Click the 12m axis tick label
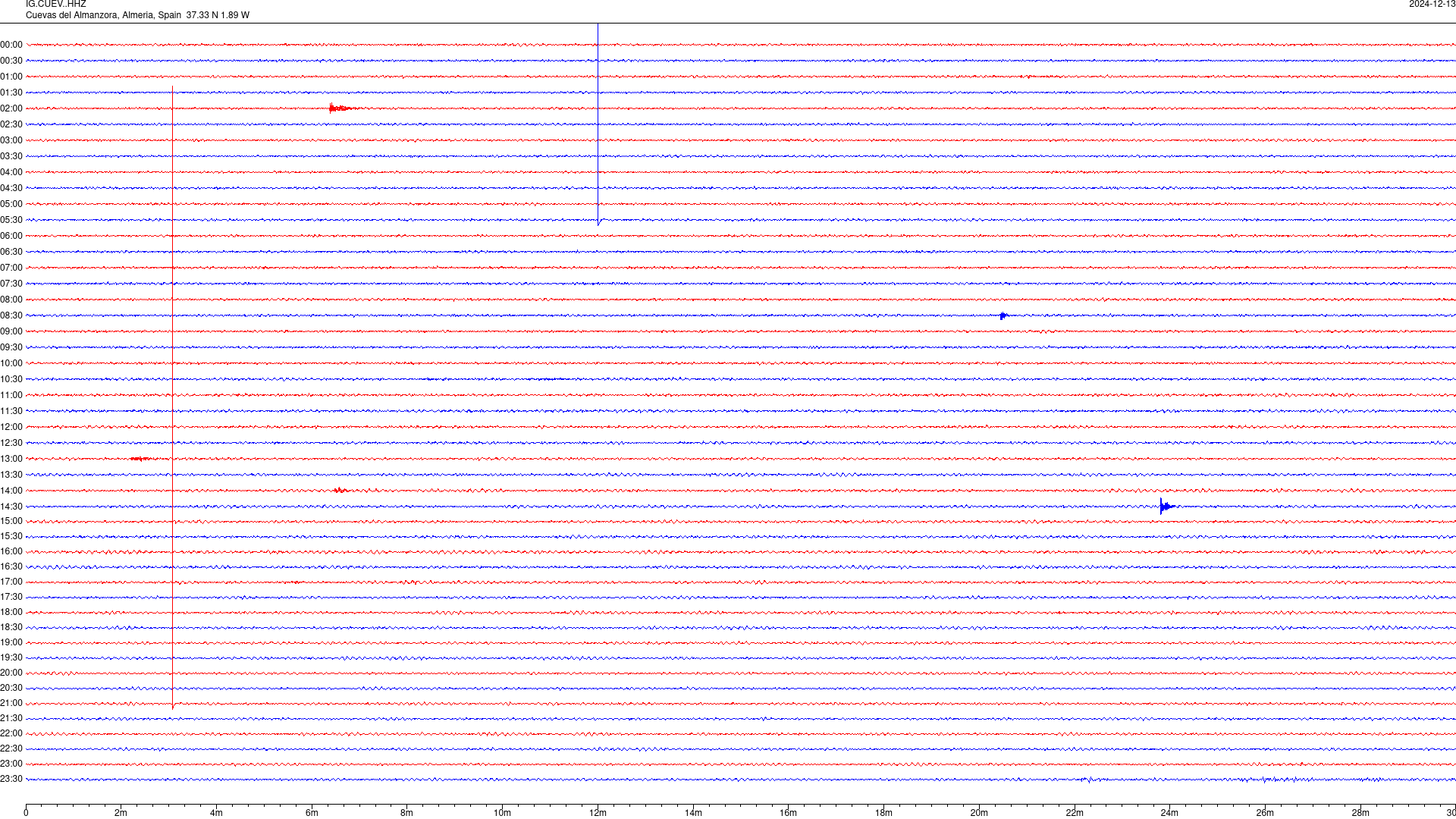The width and height of the screenshot is (1456, 819). [x=598, y=813]
